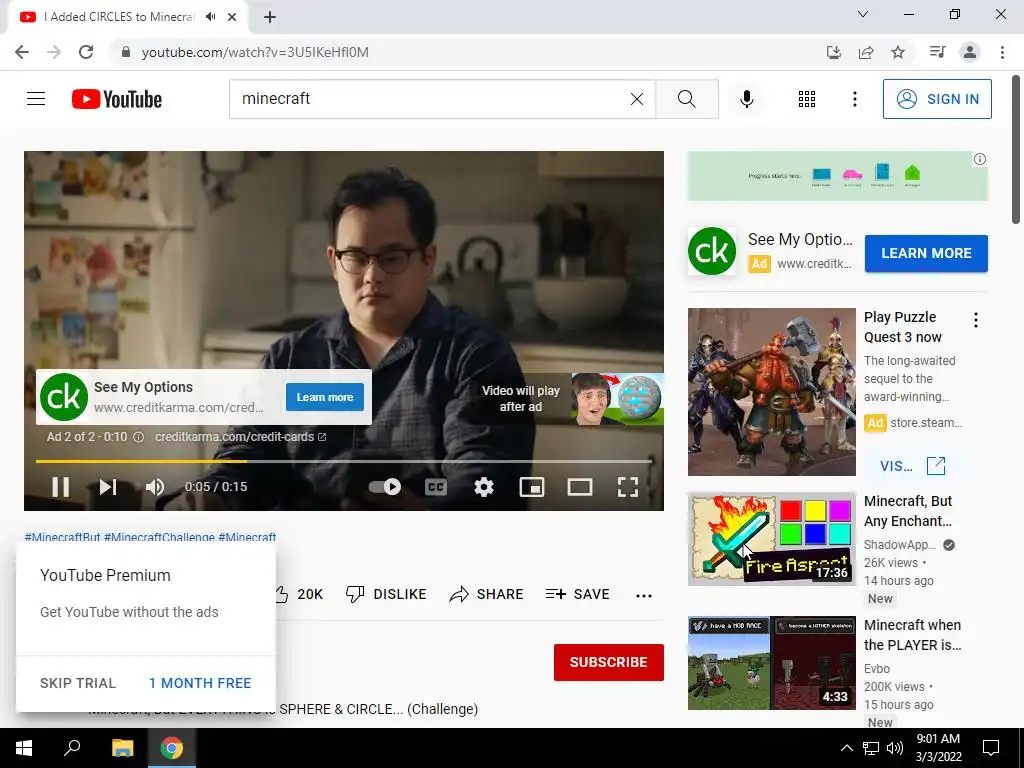Bookmark this page with star icon
This screenshot has height=768, width=1024.
(898, 52)
